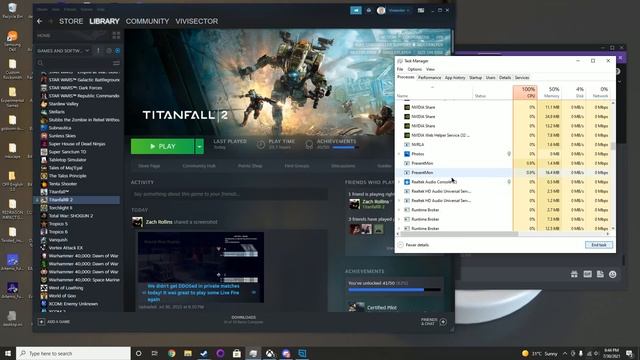This screenshot has height=360, width=640.
Task: Switch to Performance tab in Task Manager
Action: click(x=429, y=78)
